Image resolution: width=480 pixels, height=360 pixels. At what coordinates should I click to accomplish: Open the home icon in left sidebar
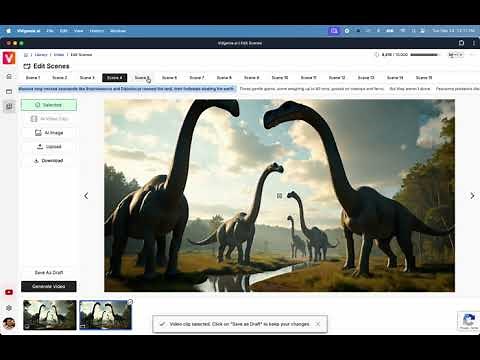pos(9,76)
